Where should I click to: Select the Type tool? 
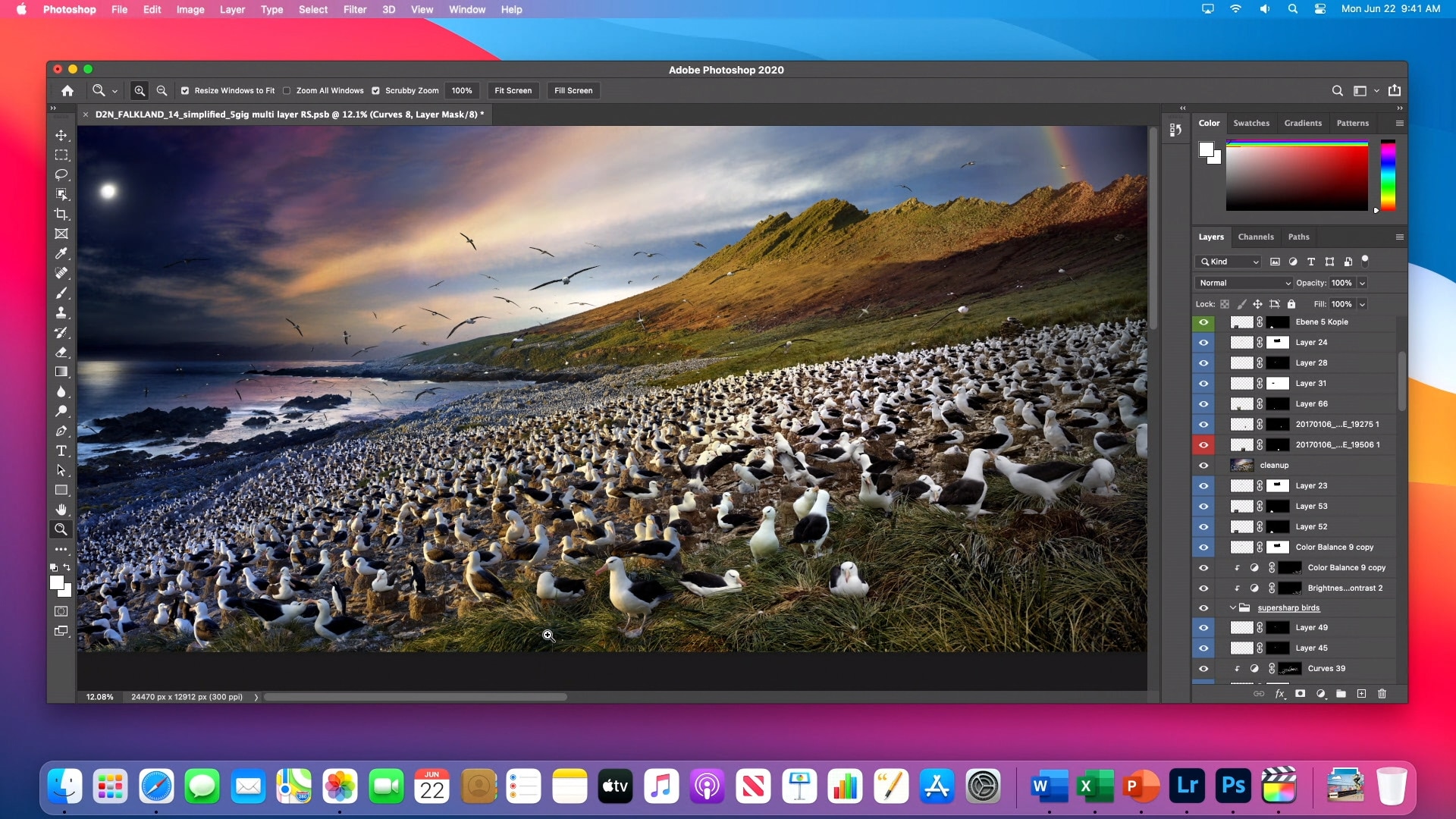[61, 451]
